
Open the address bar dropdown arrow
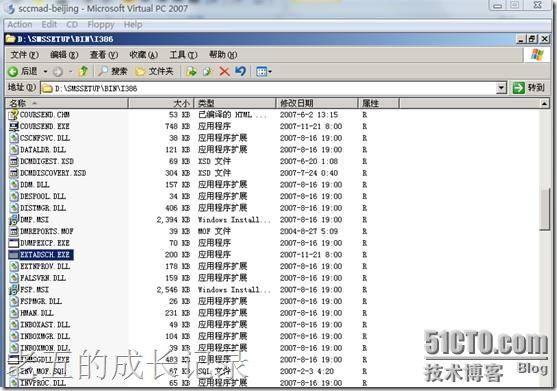[x=501, y=88]
